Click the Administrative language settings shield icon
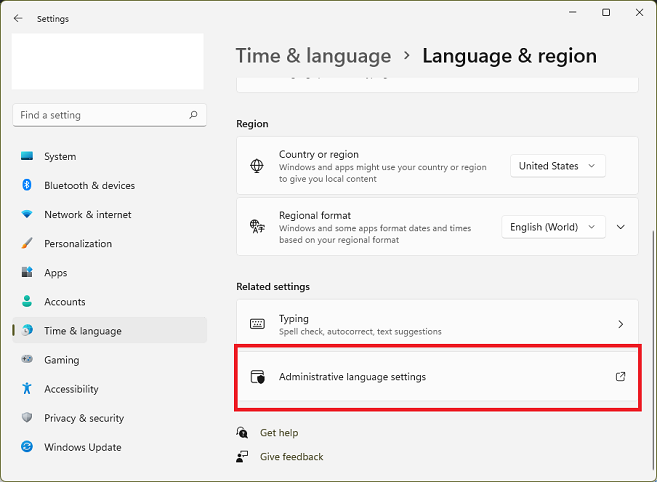 click(258, 377)
